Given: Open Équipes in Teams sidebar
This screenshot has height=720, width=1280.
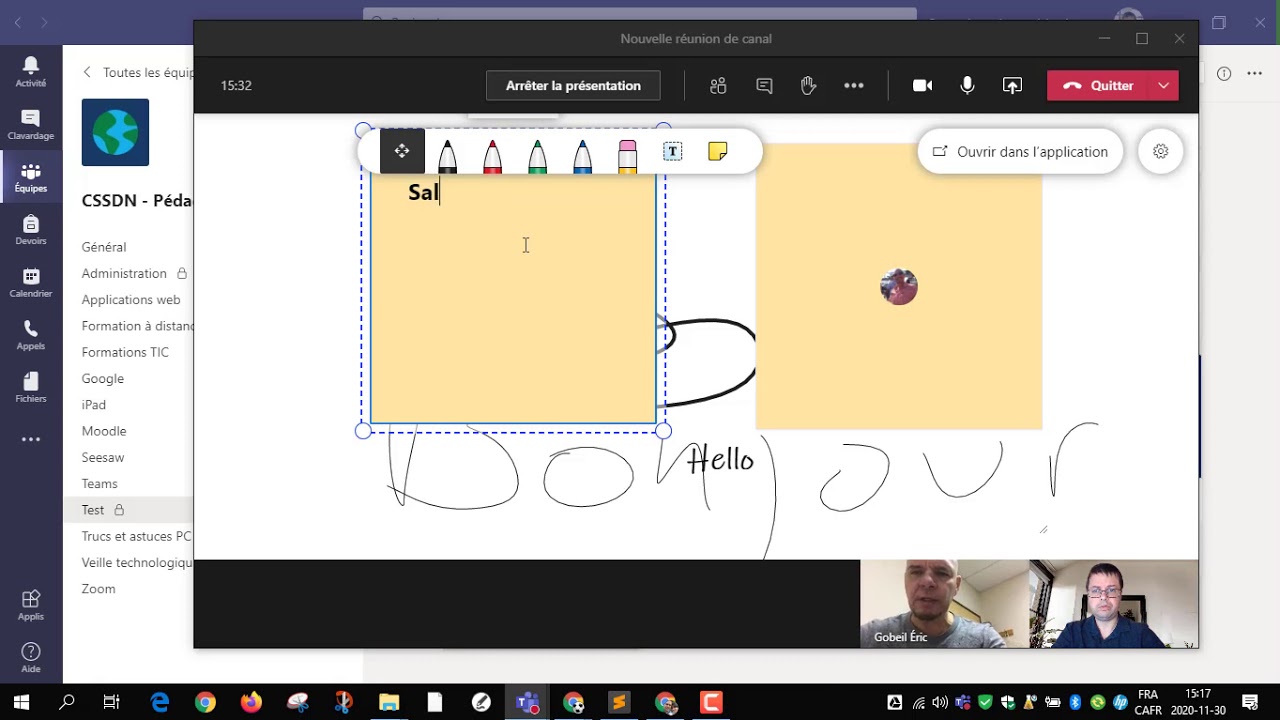Looking at the screenshot, I should click(x=31, y=177).
